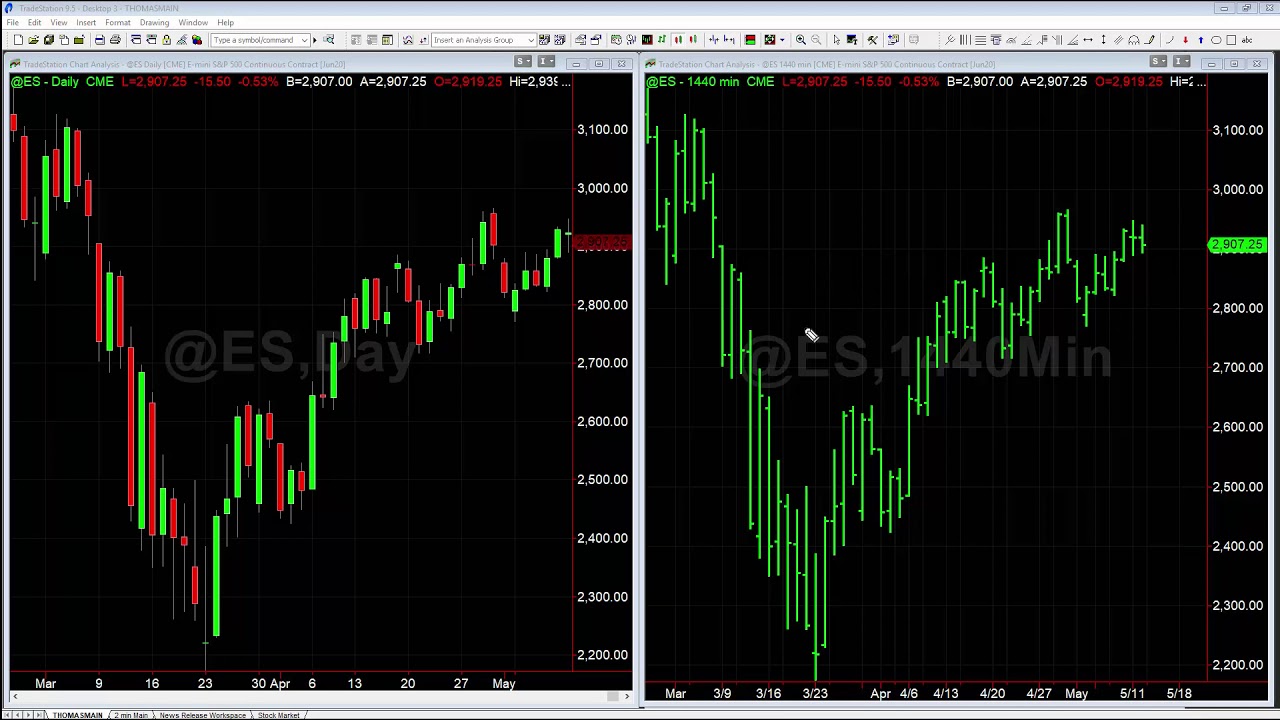1280x720 pixels.
Task: Click the red/green chart colors swatch icon
Action: 749,40
